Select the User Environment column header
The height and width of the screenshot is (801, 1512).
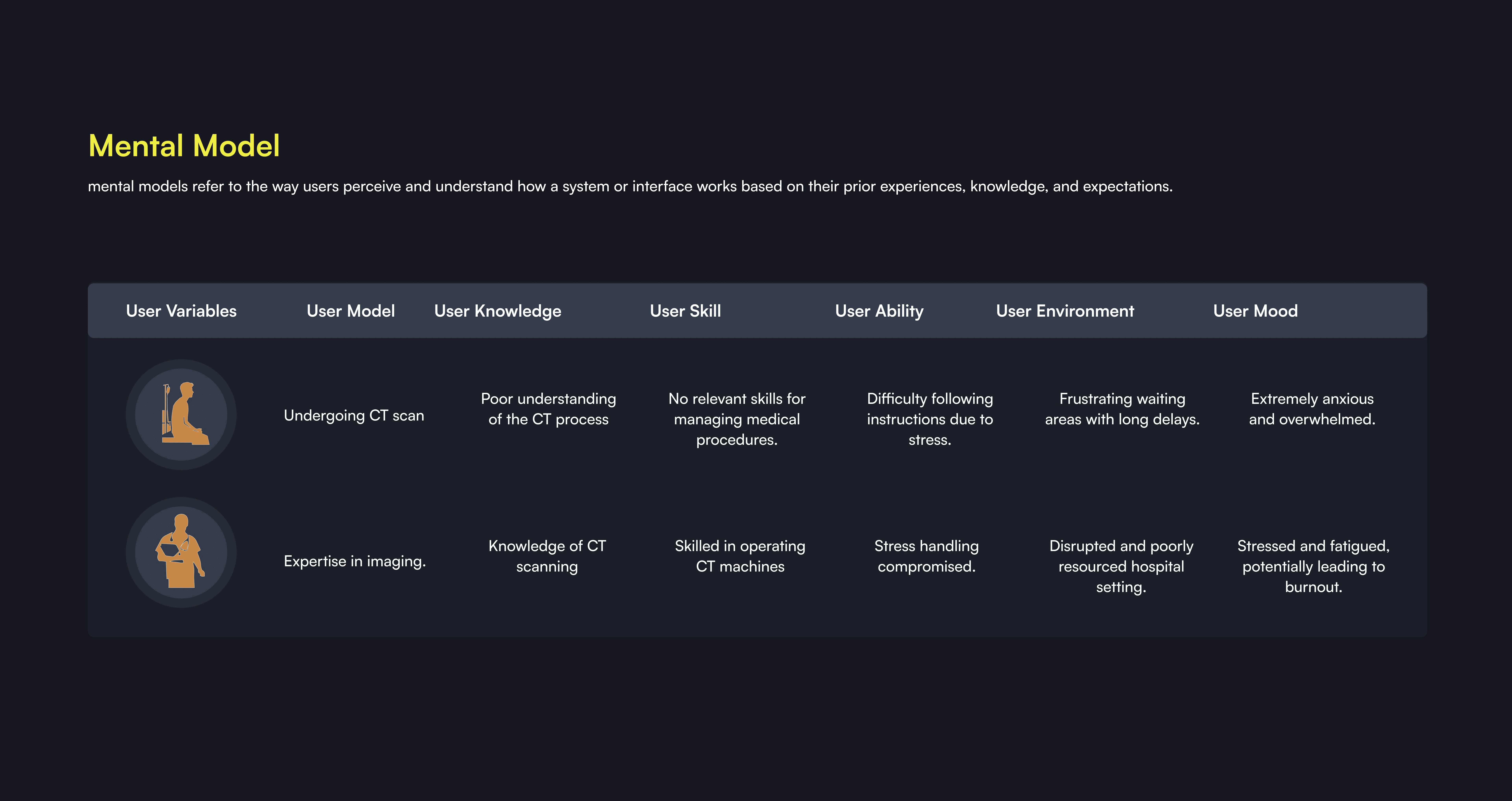coord(1065,311)
